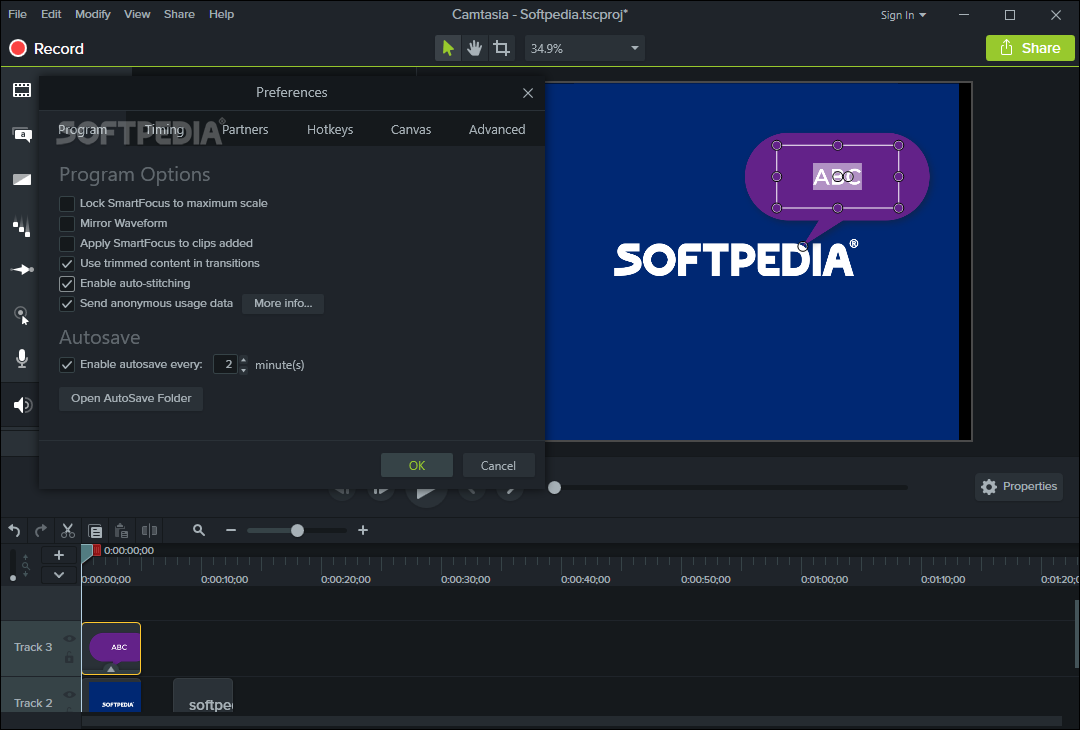This screenshot has height=730, width=1080.
Task: Open the Help menu
Action: tap(221, 14)
